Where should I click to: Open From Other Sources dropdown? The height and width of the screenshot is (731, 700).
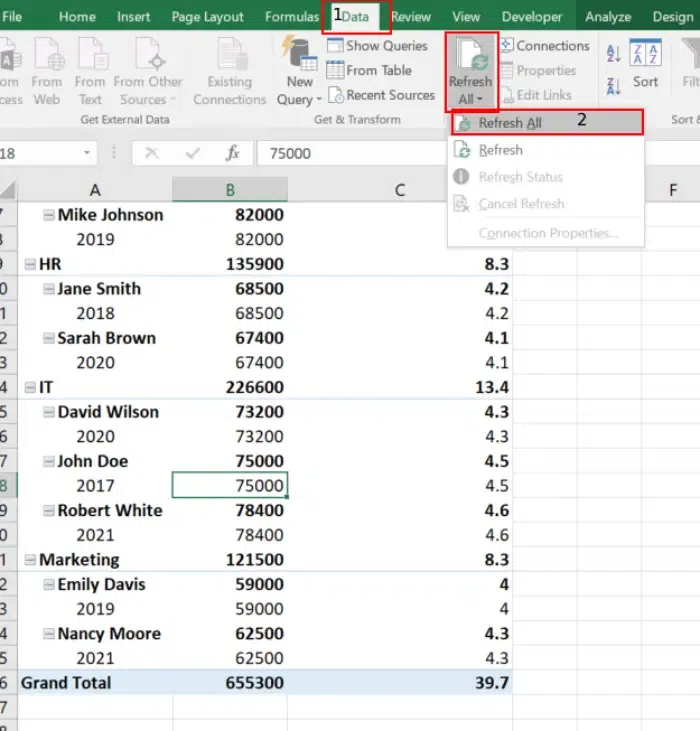(x=148, y=71)
